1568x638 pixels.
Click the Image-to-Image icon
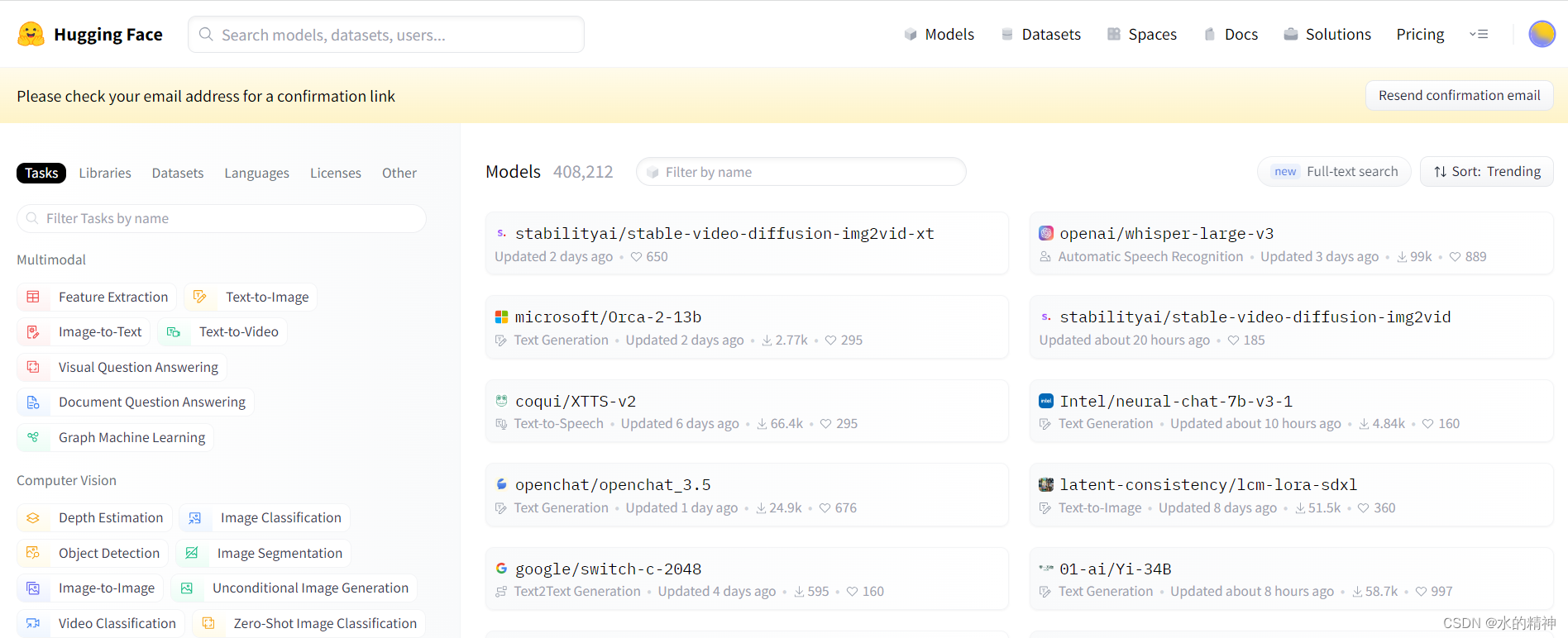[33, 588]
